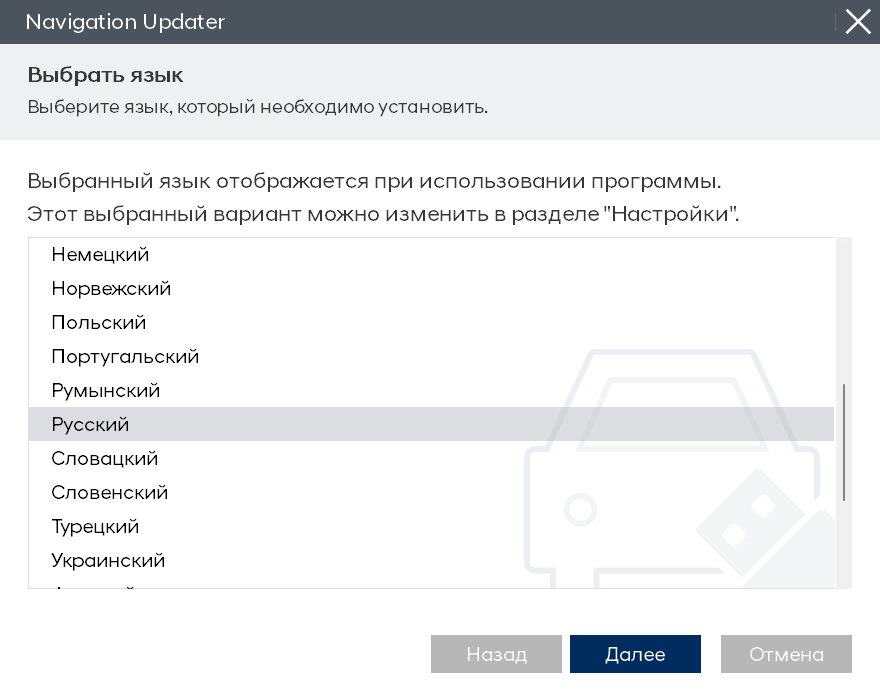Click scrollbar track below the thumb
Image resolution: width=880 pixels, height=694 pixels.
(844, 545)
